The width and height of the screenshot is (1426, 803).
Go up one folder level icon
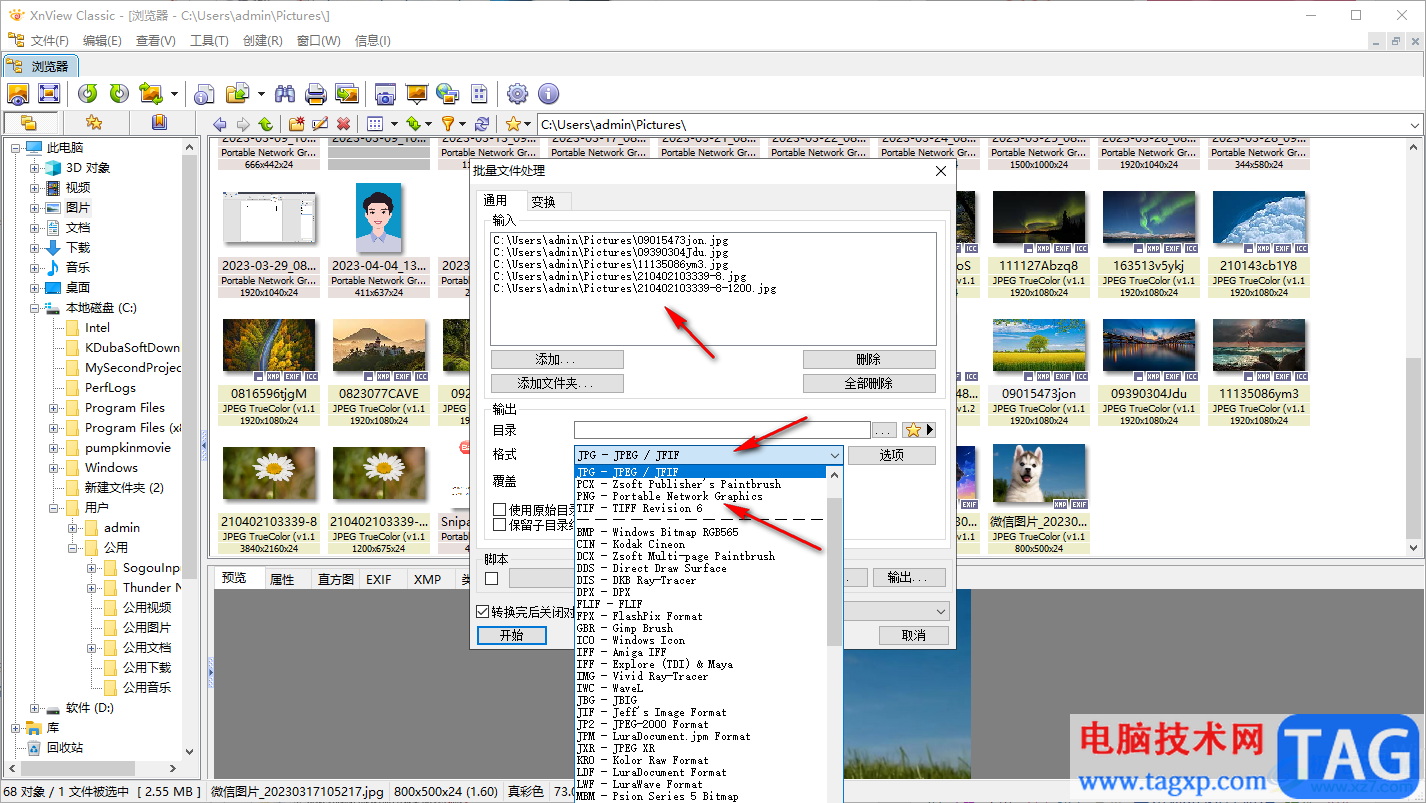point(265,124)
